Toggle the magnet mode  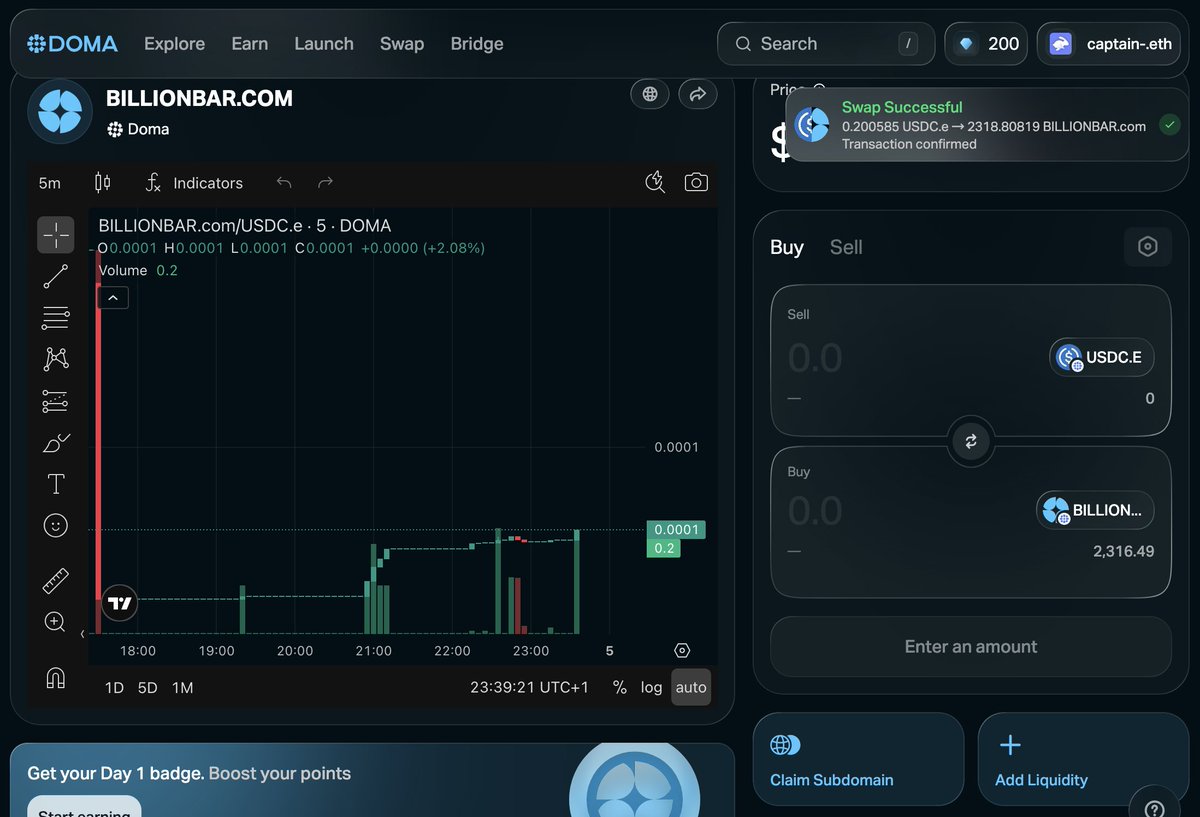(56, 678)
